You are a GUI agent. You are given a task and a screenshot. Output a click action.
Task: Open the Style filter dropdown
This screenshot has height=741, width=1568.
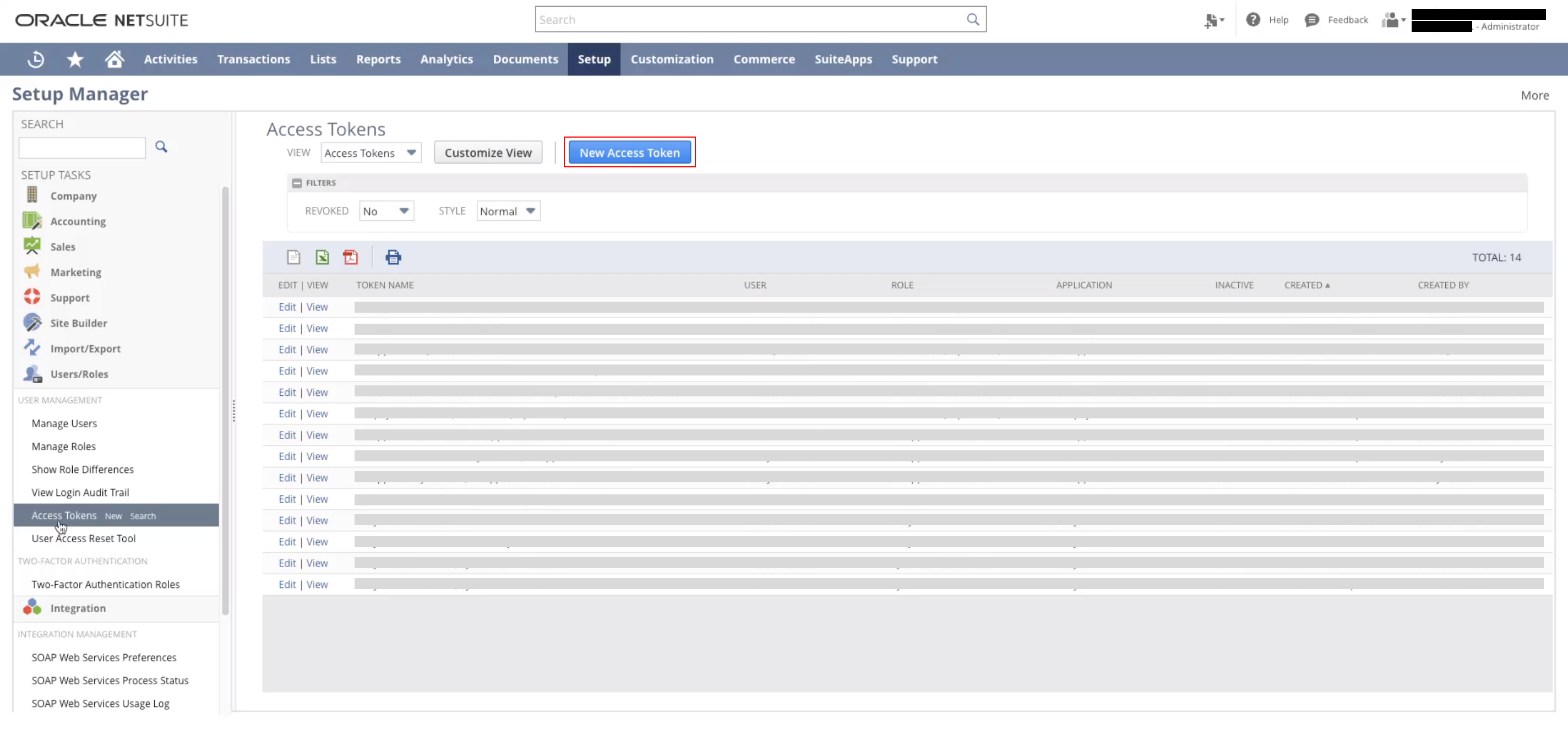pyautogui.click(x=508, y=211)
